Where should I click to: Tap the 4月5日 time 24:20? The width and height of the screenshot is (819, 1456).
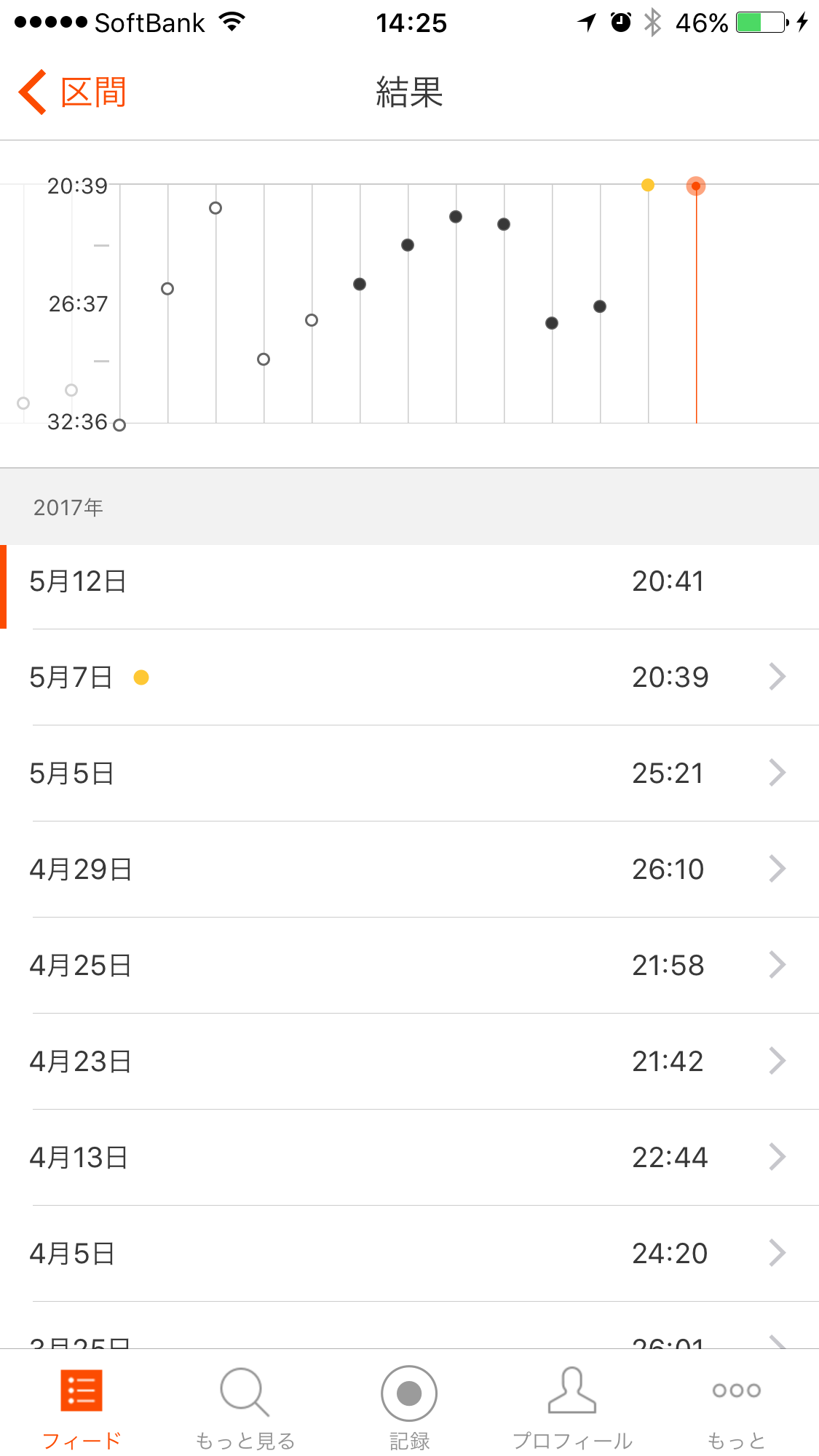pos(670,1253)
